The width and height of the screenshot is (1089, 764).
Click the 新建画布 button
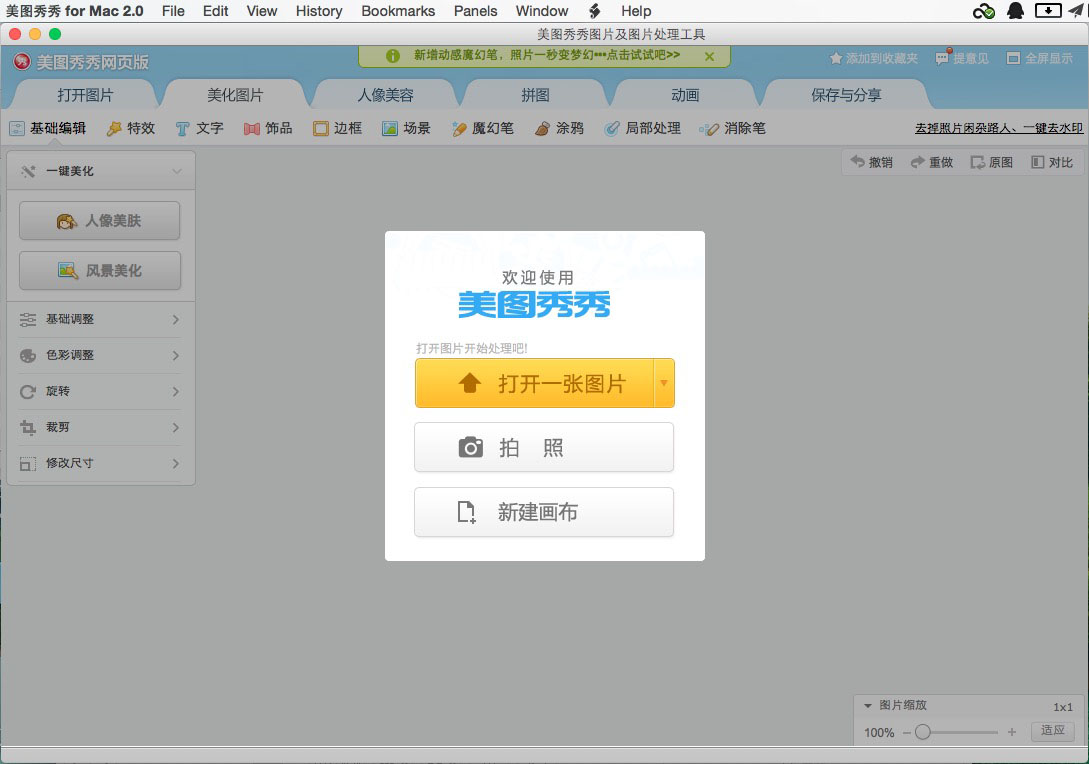[544, 512]
